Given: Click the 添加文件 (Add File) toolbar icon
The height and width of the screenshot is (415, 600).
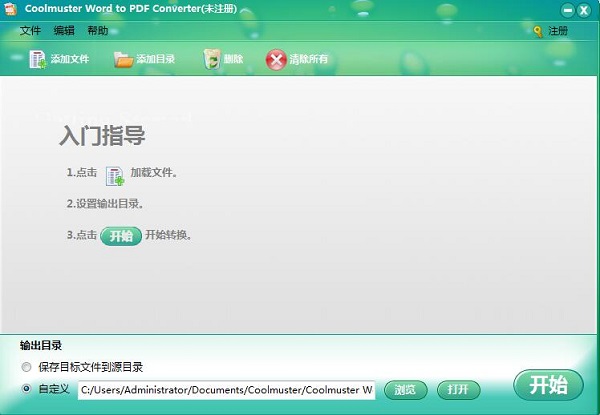Looking at the screenshot, I should [38, 59].
